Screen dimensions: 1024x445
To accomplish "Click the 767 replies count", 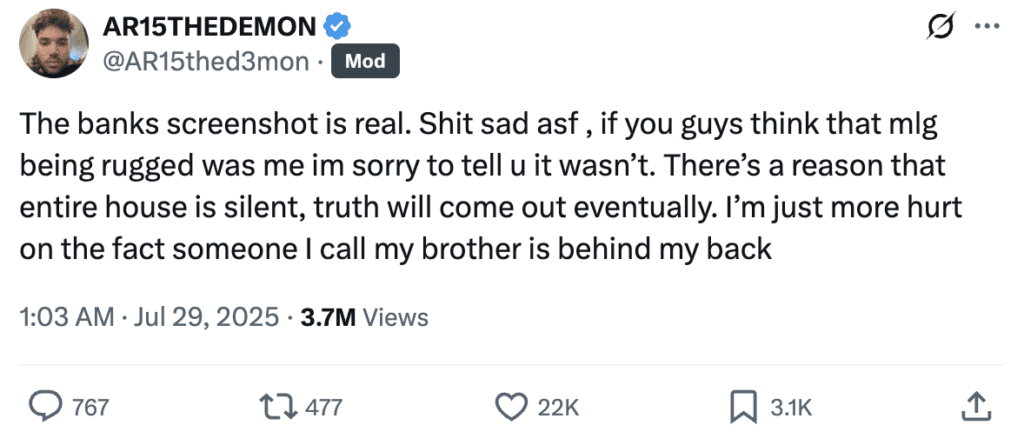I will [x=90, y=407].
